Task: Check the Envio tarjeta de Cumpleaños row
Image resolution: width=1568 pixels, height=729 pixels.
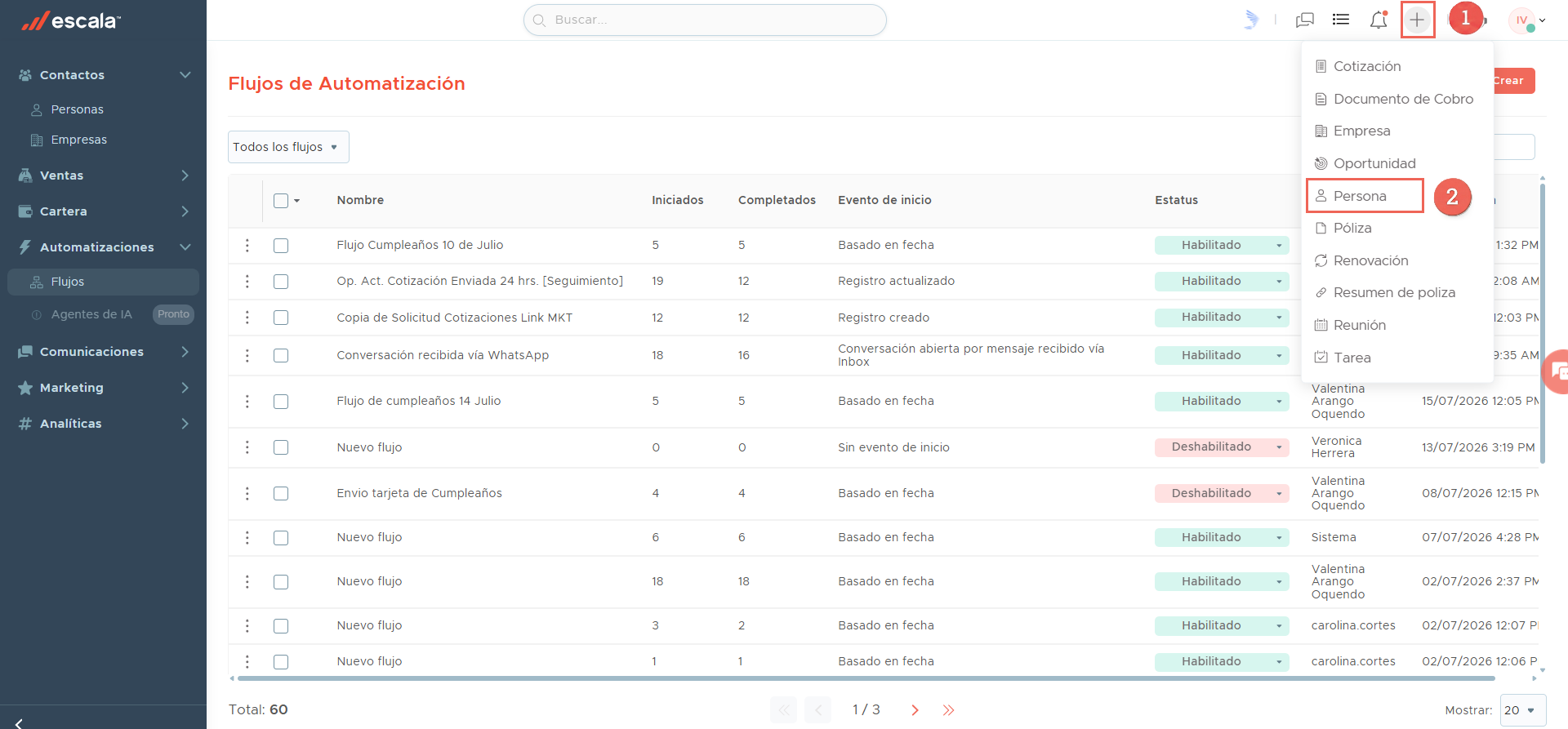Action: click(281, 494)
